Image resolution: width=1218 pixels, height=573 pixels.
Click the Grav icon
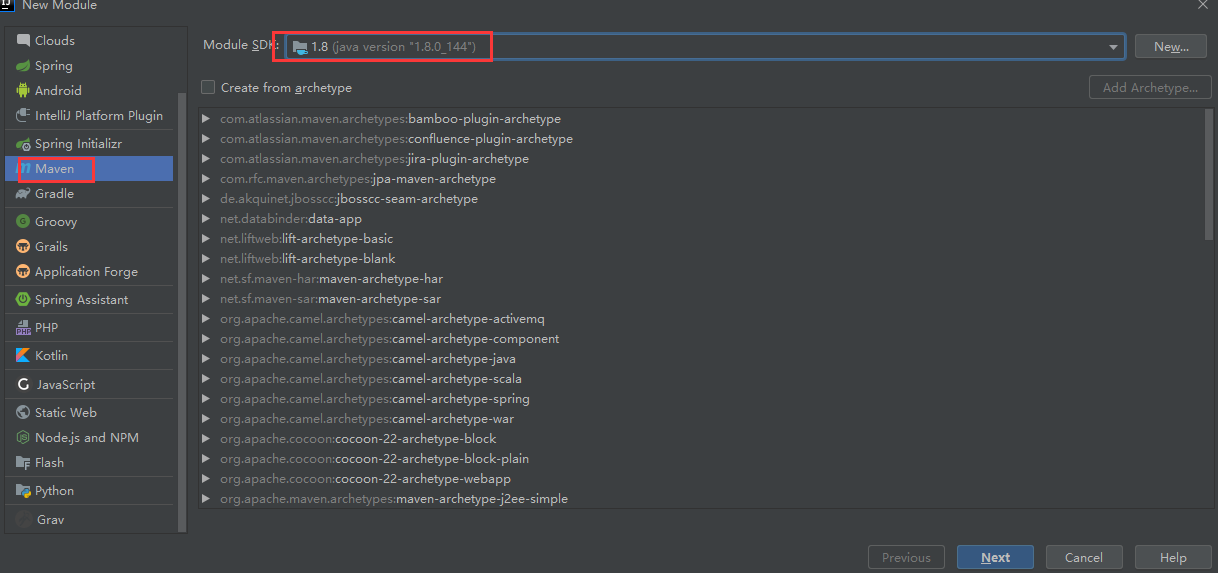pos(24,520)
